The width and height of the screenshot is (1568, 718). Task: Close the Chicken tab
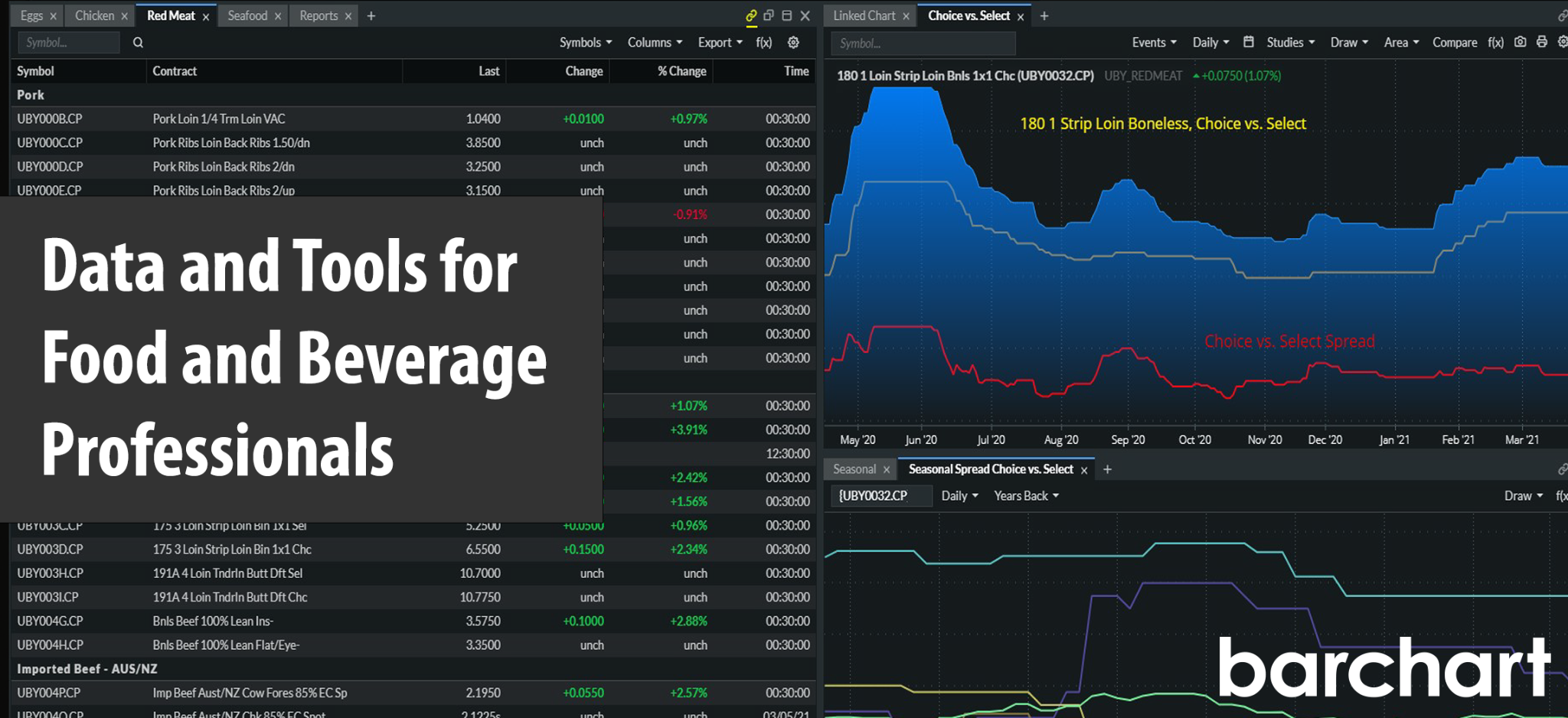pyautogui.click(x=124, y=16)
